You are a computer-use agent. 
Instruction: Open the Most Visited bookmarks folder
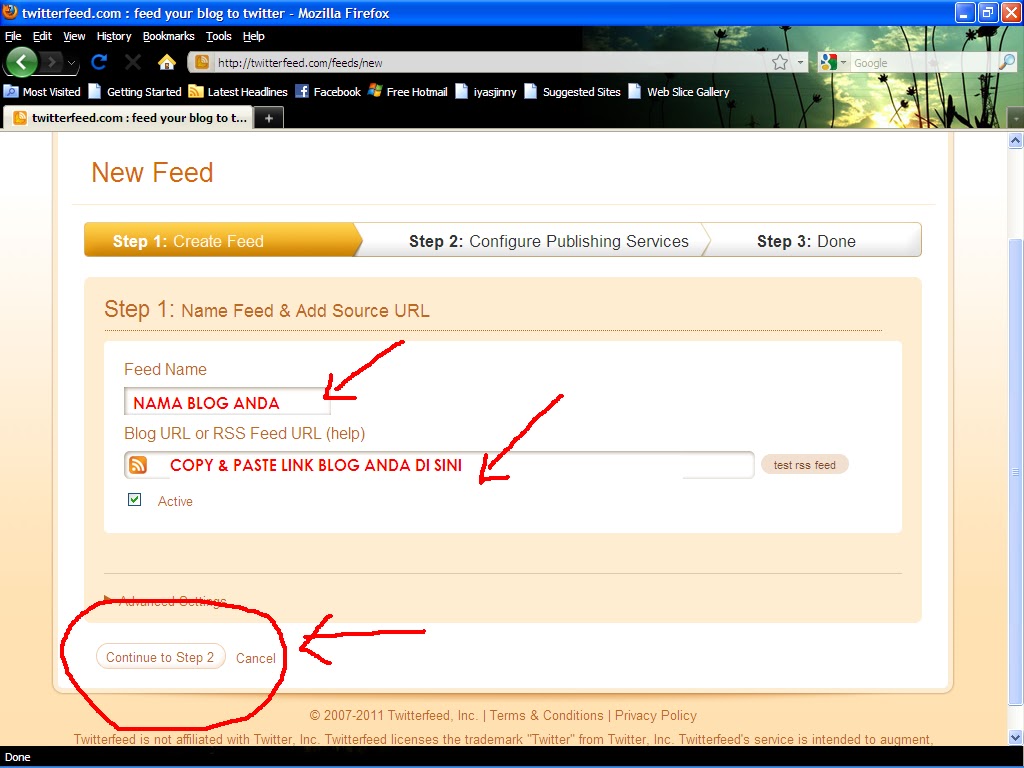(x=42, y=91)
